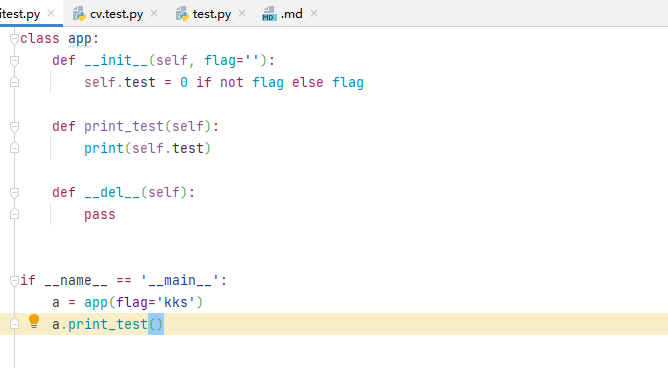Click the __init__ method name
Image resolution: width=668 pixels, height=368 pixels.
point(116,60)
